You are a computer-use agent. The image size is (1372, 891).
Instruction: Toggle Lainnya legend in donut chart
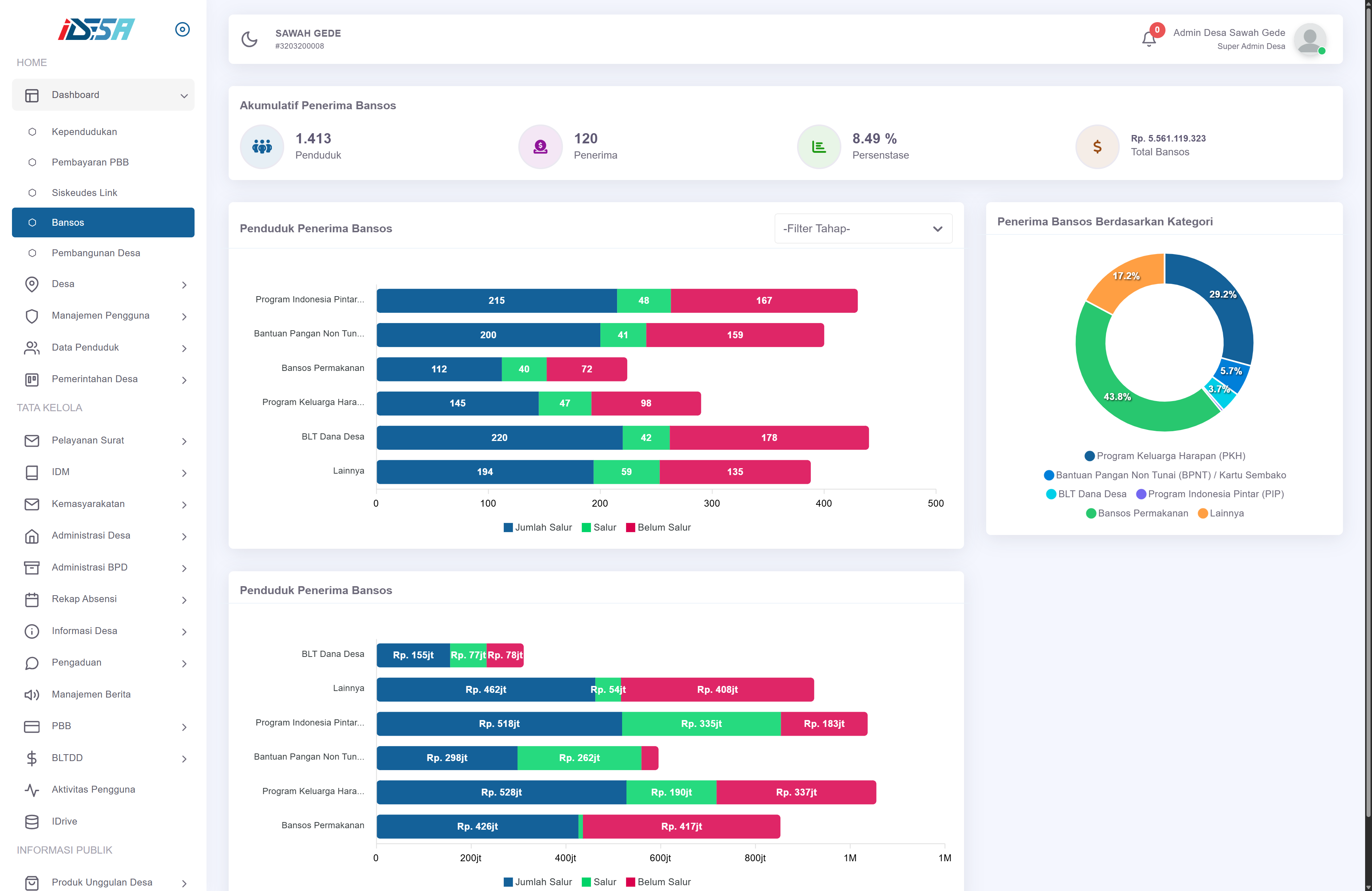tap(1221, 513)
